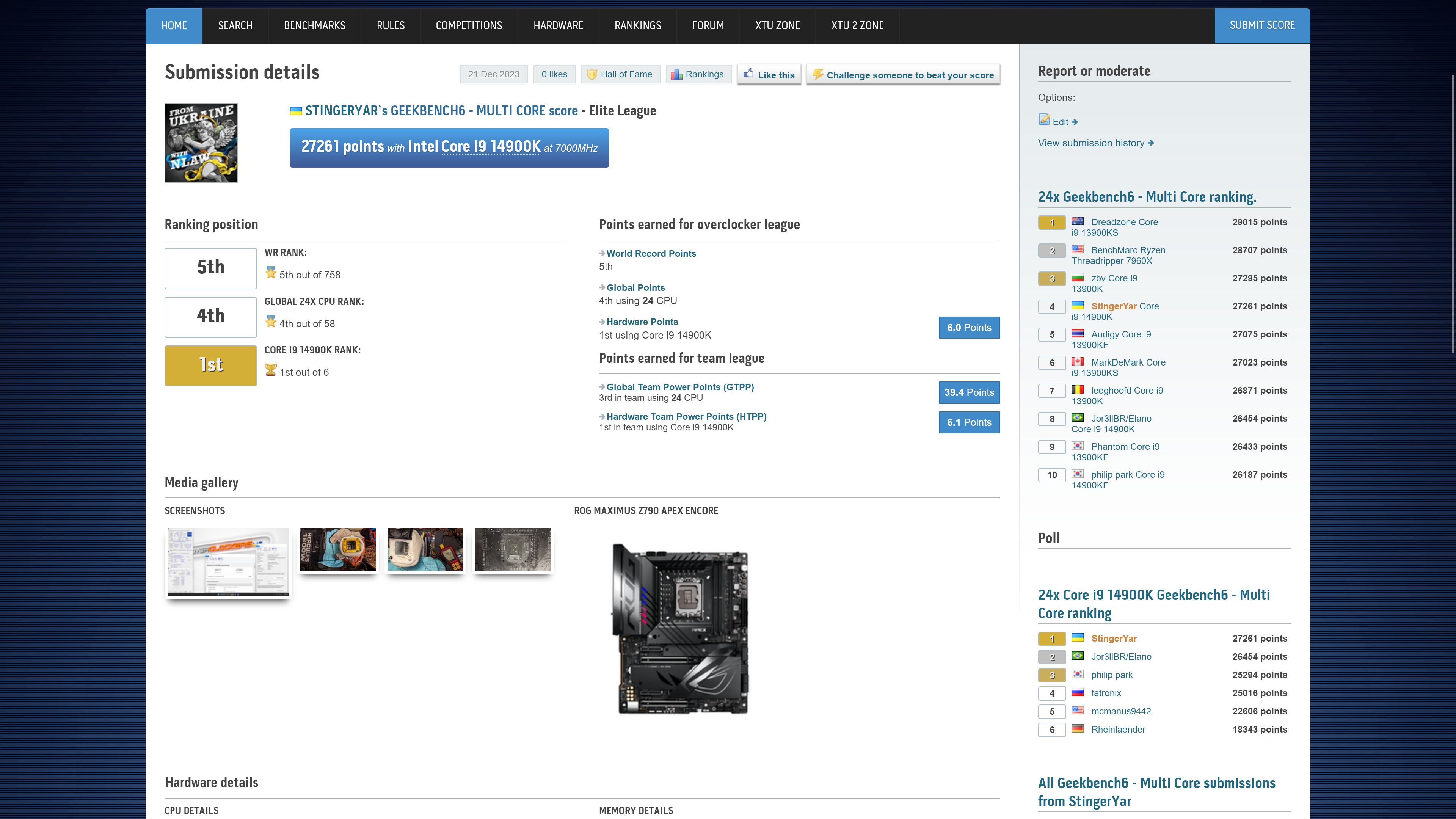Expand the World Record Points arrow

tap(602, 253)
